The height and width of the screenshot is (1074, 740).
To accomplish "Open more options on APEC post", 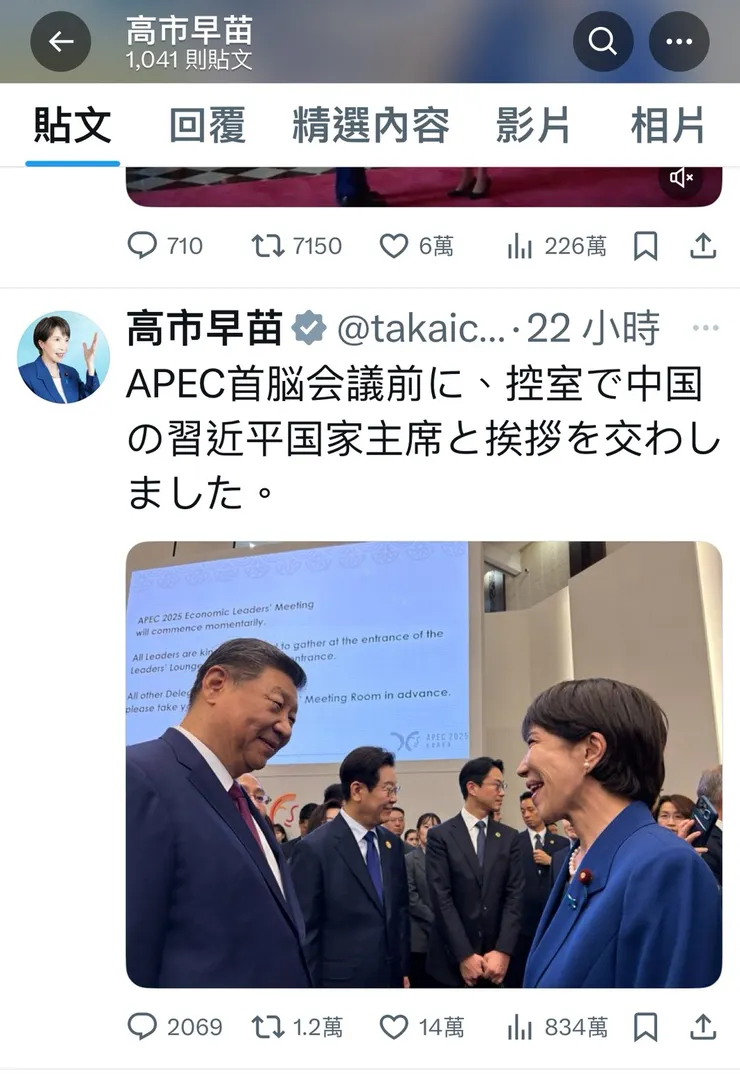I will click(x=705, y=328).
